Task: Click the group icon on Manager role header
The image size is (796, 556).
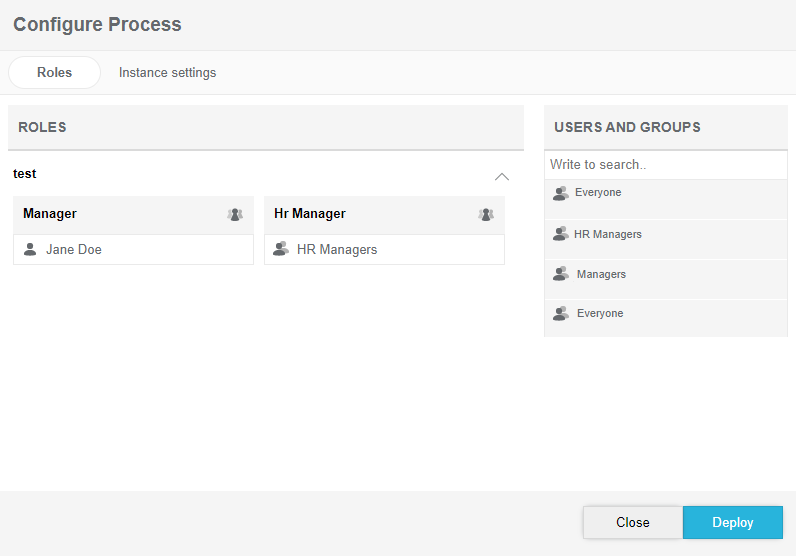Action: (235, 214)
